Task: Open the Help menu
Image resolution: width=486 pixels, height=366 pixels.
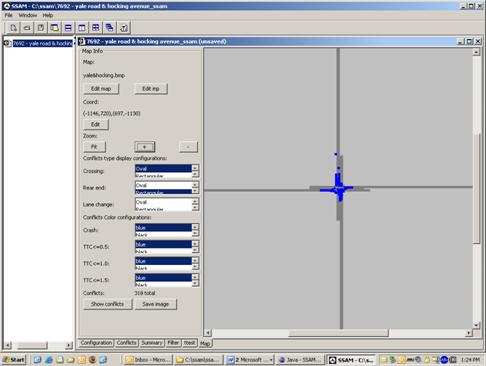Action: tap(48, 15)
